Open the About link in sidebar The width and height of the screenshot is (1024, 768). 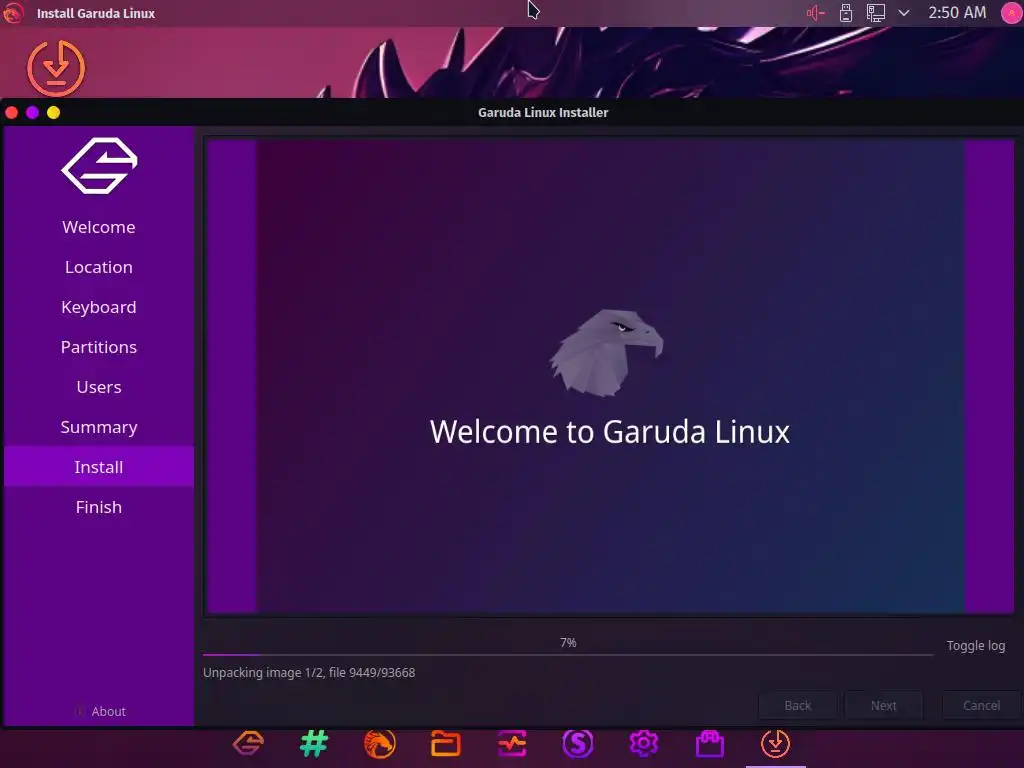tap(100, 711)
